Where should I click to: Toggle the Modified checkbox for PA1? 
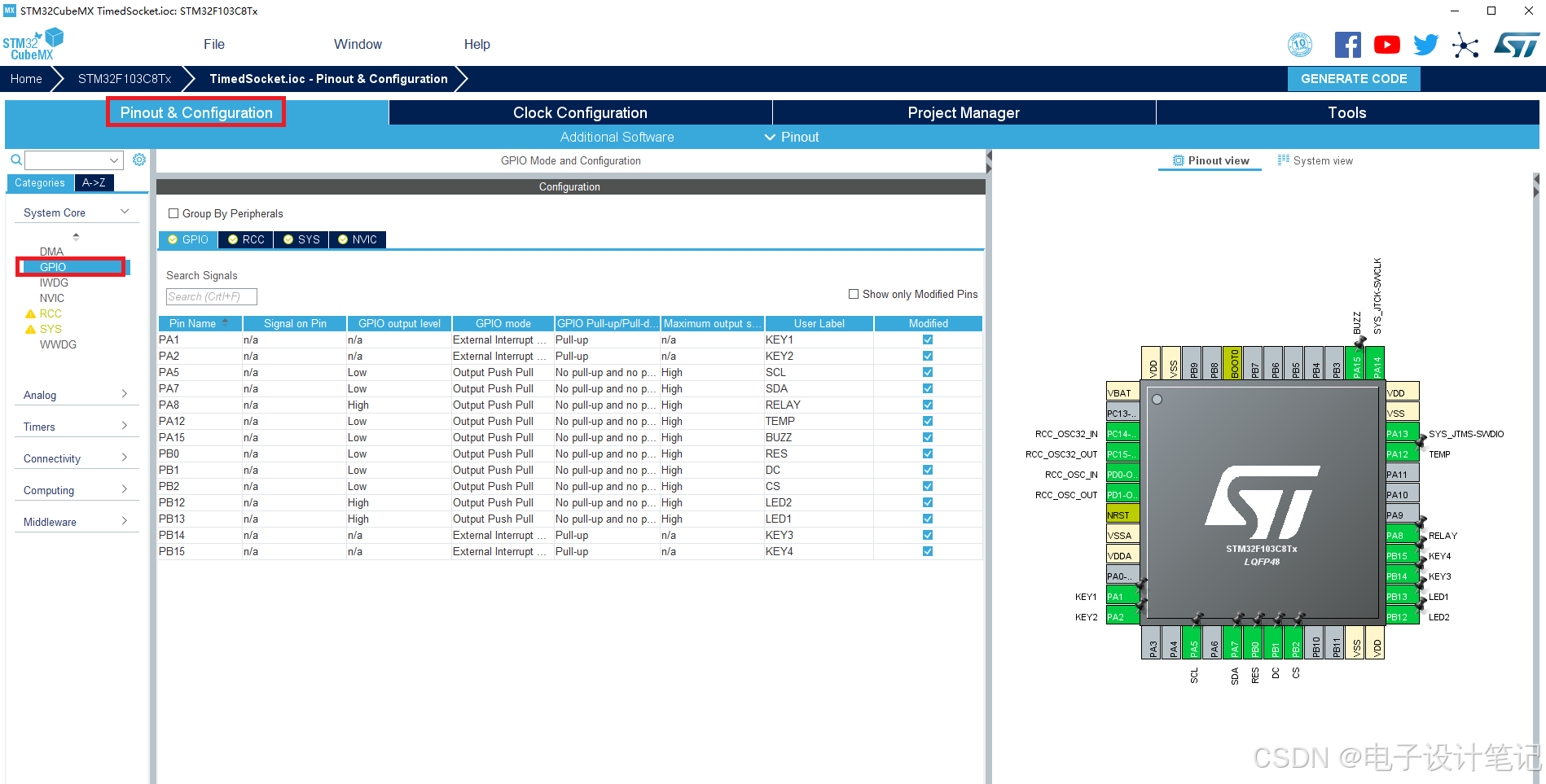coord(928,339)
